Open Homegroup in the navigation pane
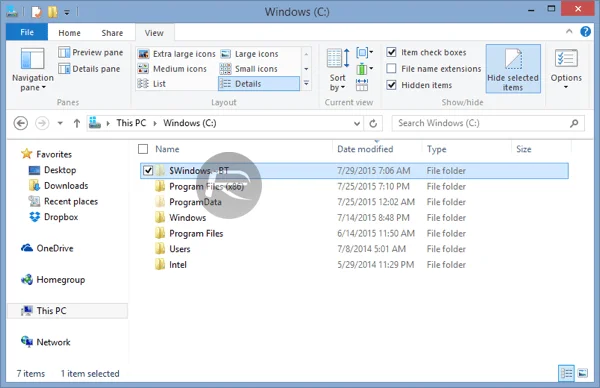The height and width of the screenshot is (388, 600). [53, 280]
